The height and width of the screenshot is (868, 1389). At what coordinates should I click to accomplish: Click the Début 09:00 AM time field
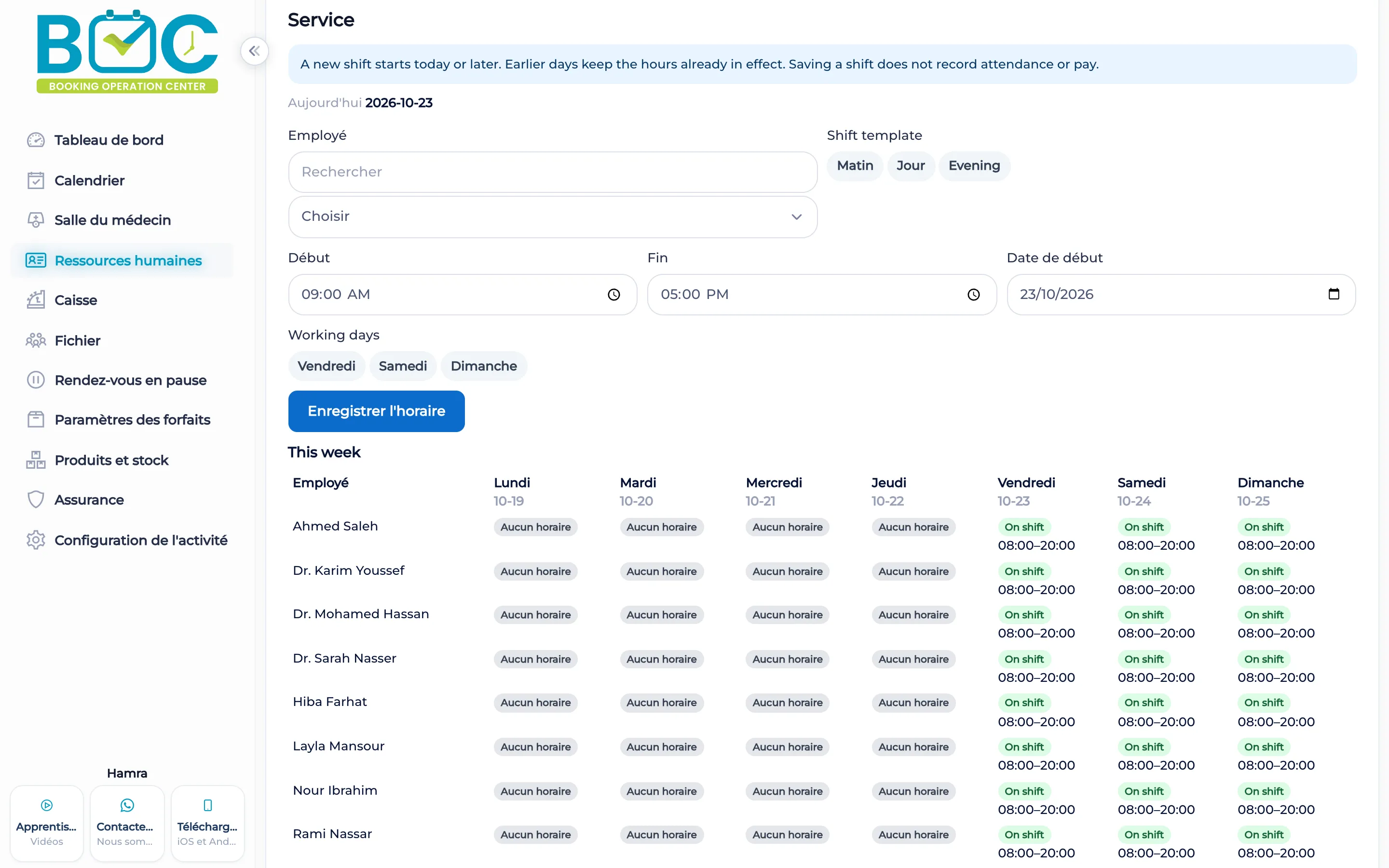pyautogui.click(x=463, y=295)
